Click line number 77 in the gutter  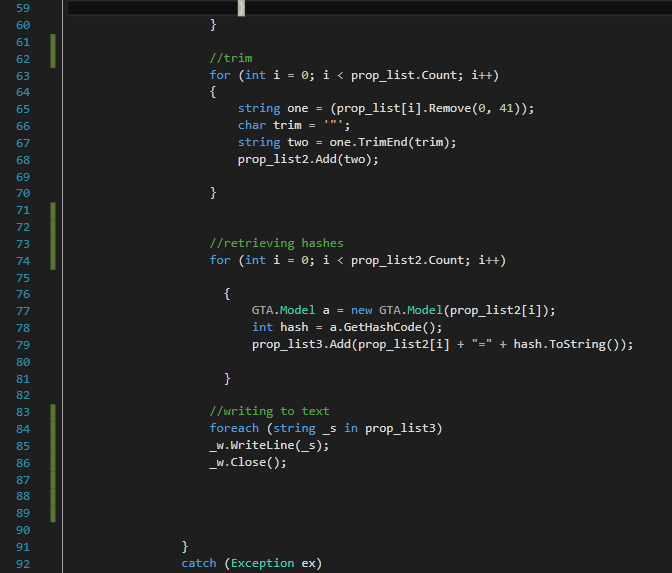[22, 310]
